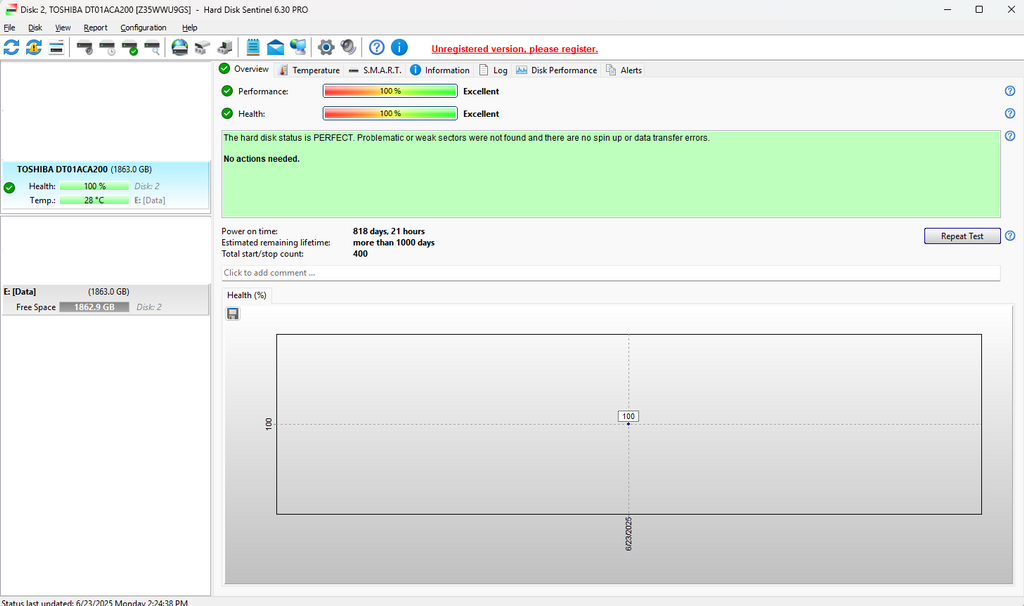Screen dimensions: 1024x606
Task: Click the disk with magnifier icon
Action: [x=152, y=48]
